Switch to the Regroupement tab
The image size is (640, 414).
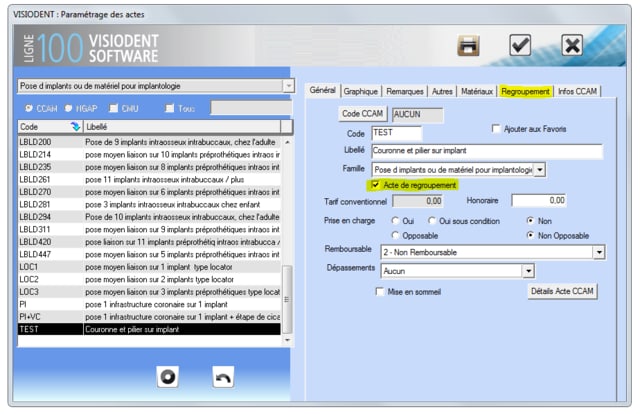[x=526, y=91]
